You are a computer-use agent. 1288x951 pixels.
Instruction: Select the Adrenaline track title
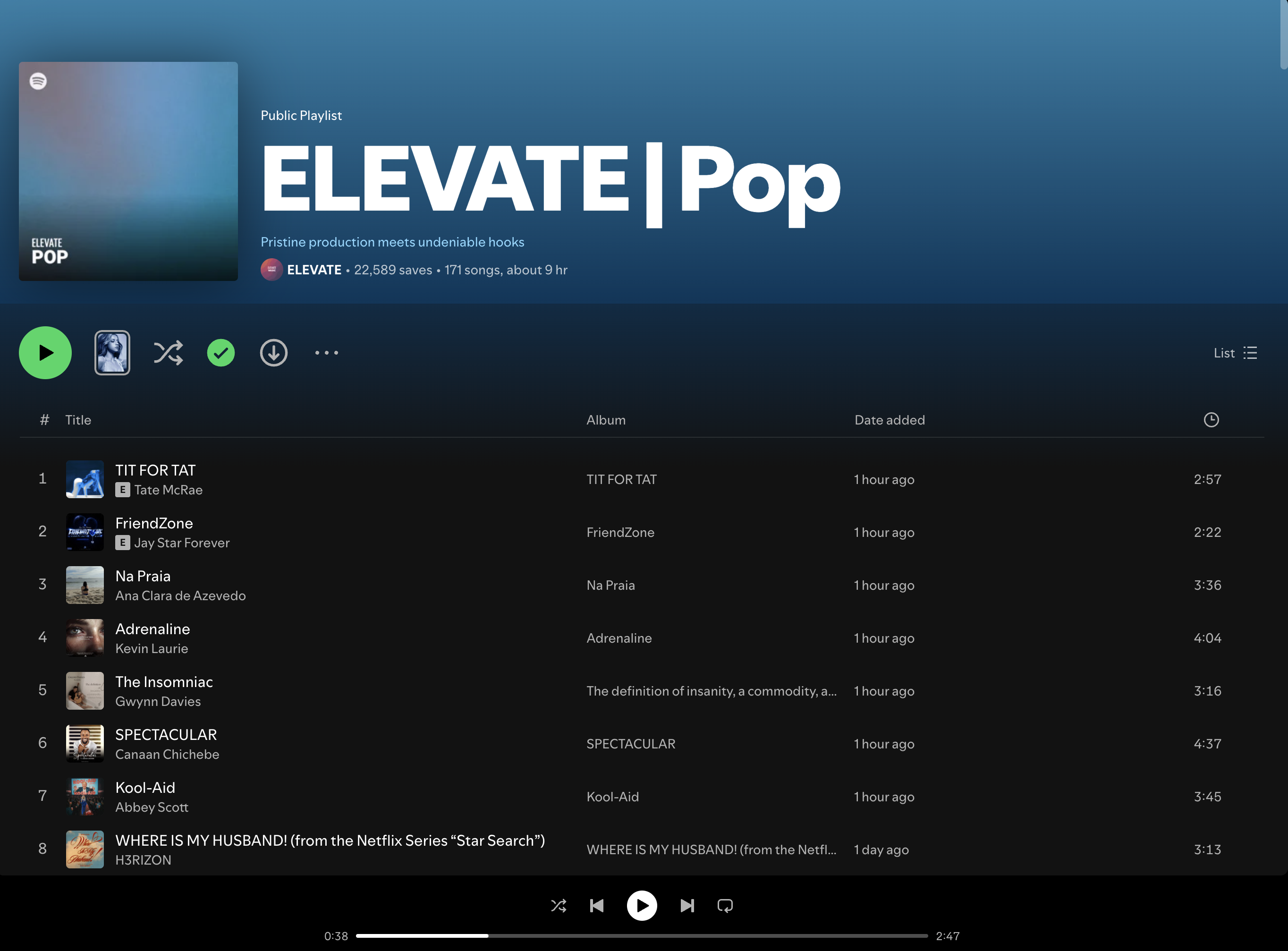153,629
